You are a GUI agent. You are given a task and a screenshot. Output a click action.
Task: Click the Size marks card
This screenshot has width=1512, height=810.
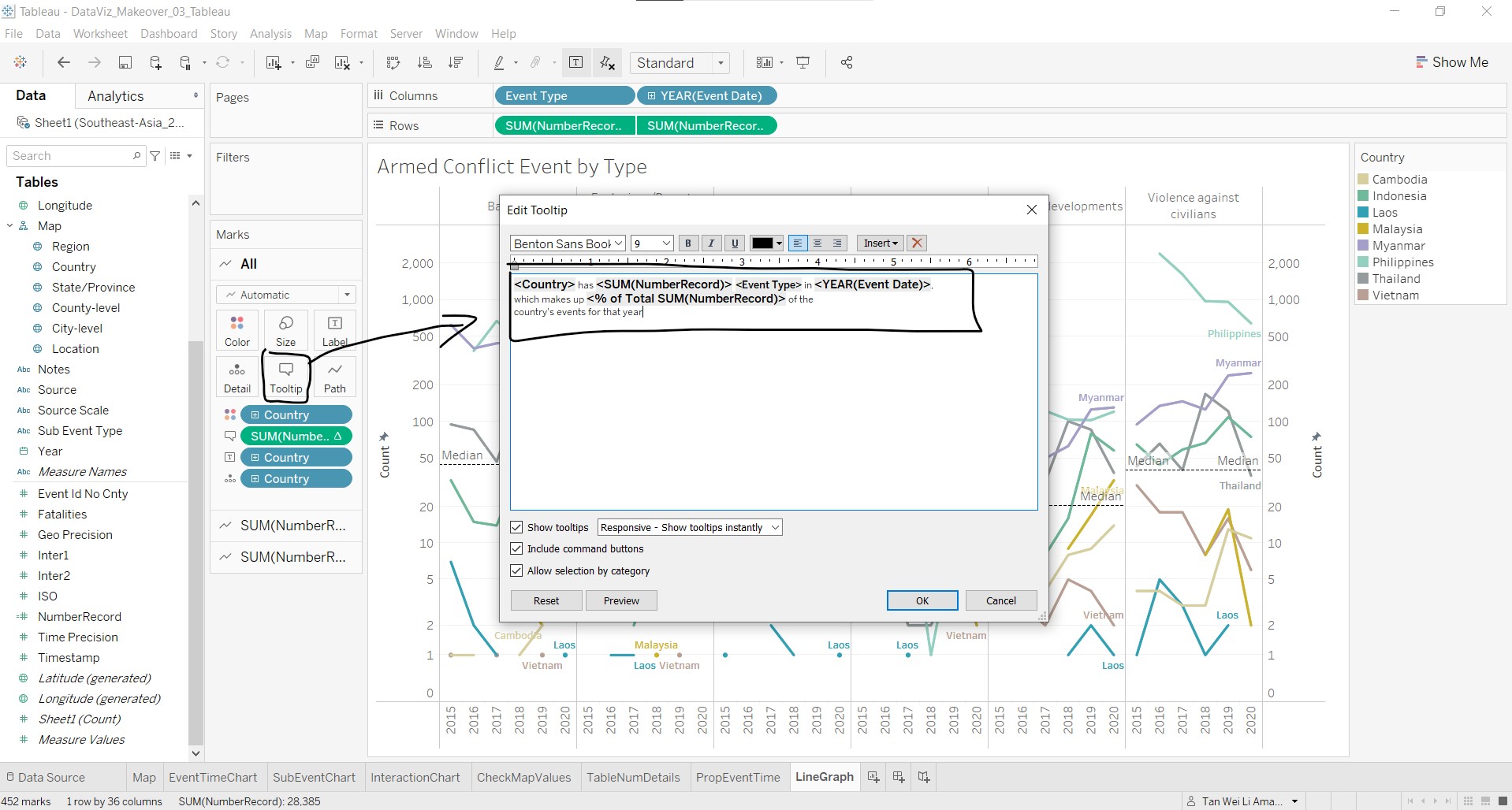pyautogui.click(x=285, y=330)
